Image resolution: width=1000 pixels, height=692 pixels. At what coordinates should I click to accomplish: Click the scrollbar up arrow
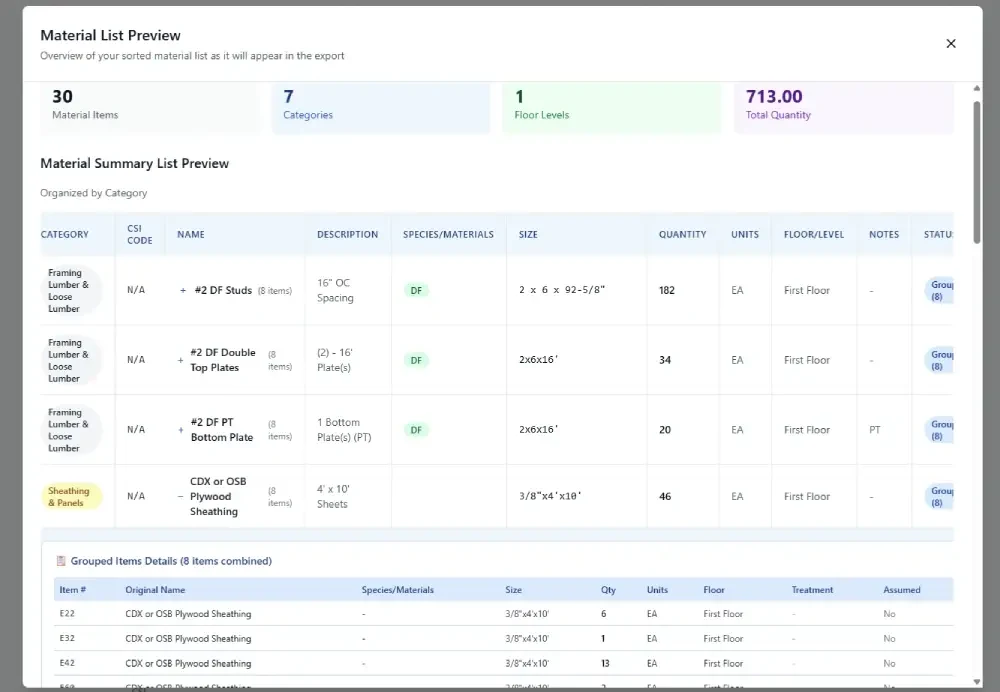pyautogui.click(x=976, y=88)
